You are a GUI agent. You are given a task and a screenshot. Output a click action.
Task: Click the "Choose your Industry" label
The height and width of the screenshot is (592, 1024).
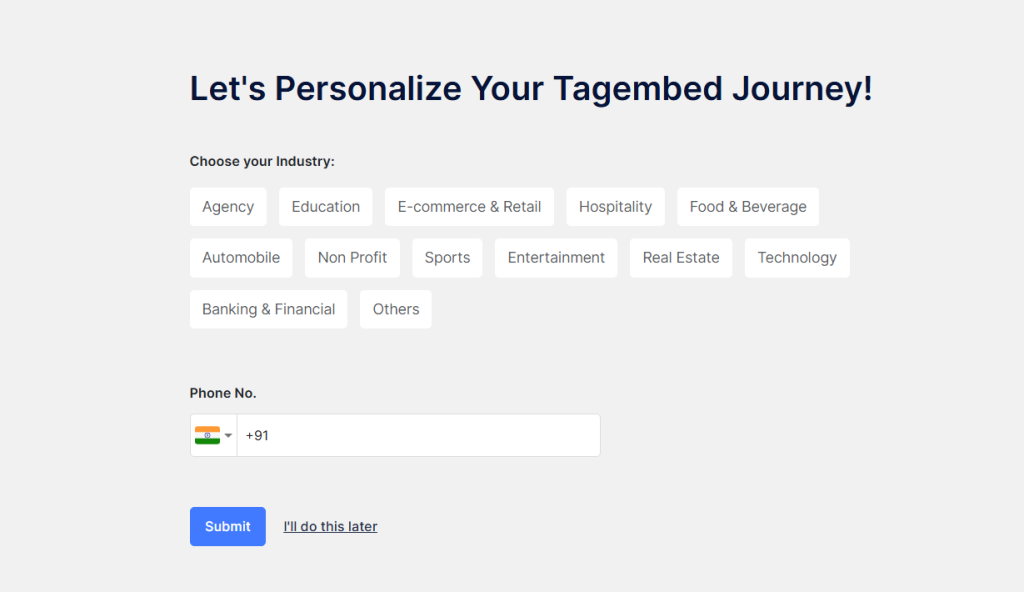click(x=262, y=161)
